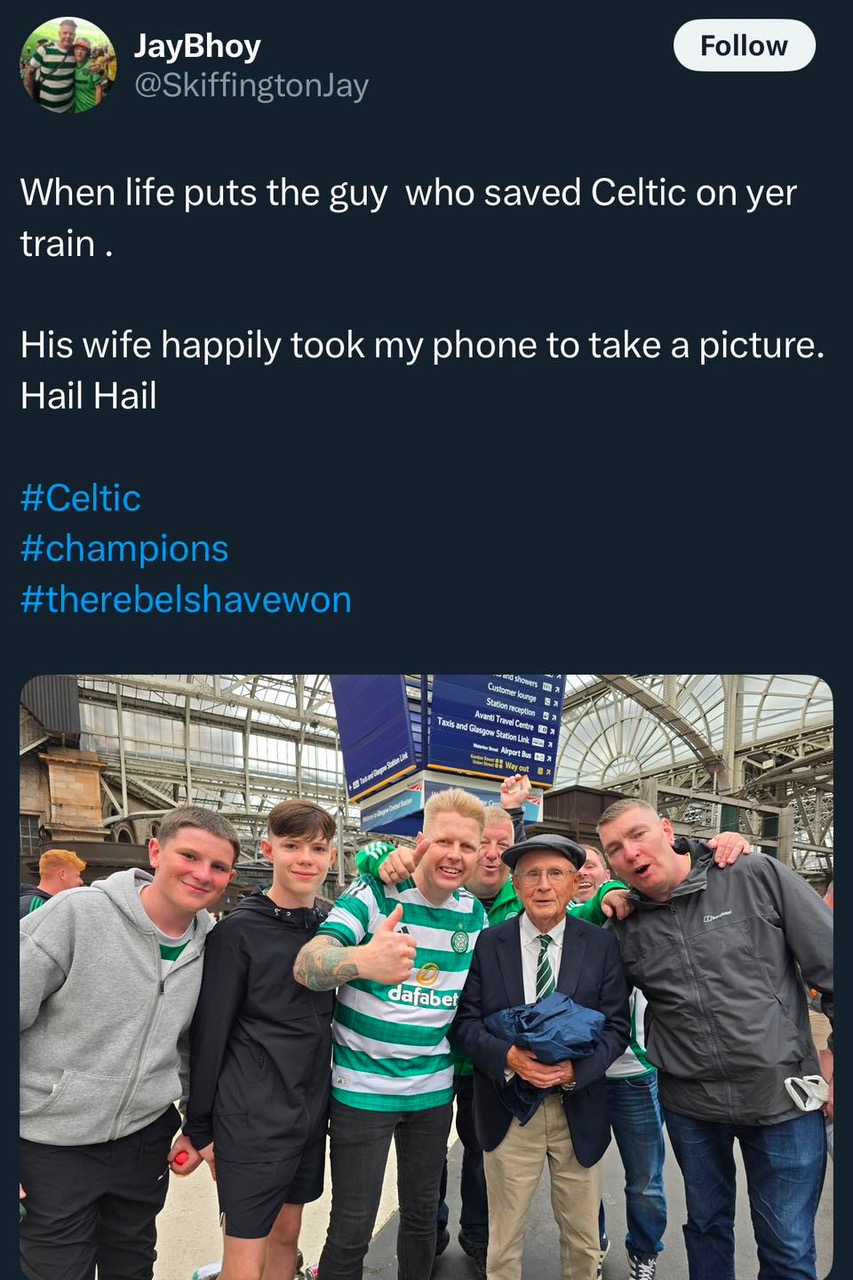
Task: Click the Celtic crest on striped jersey
Action: 459,942
